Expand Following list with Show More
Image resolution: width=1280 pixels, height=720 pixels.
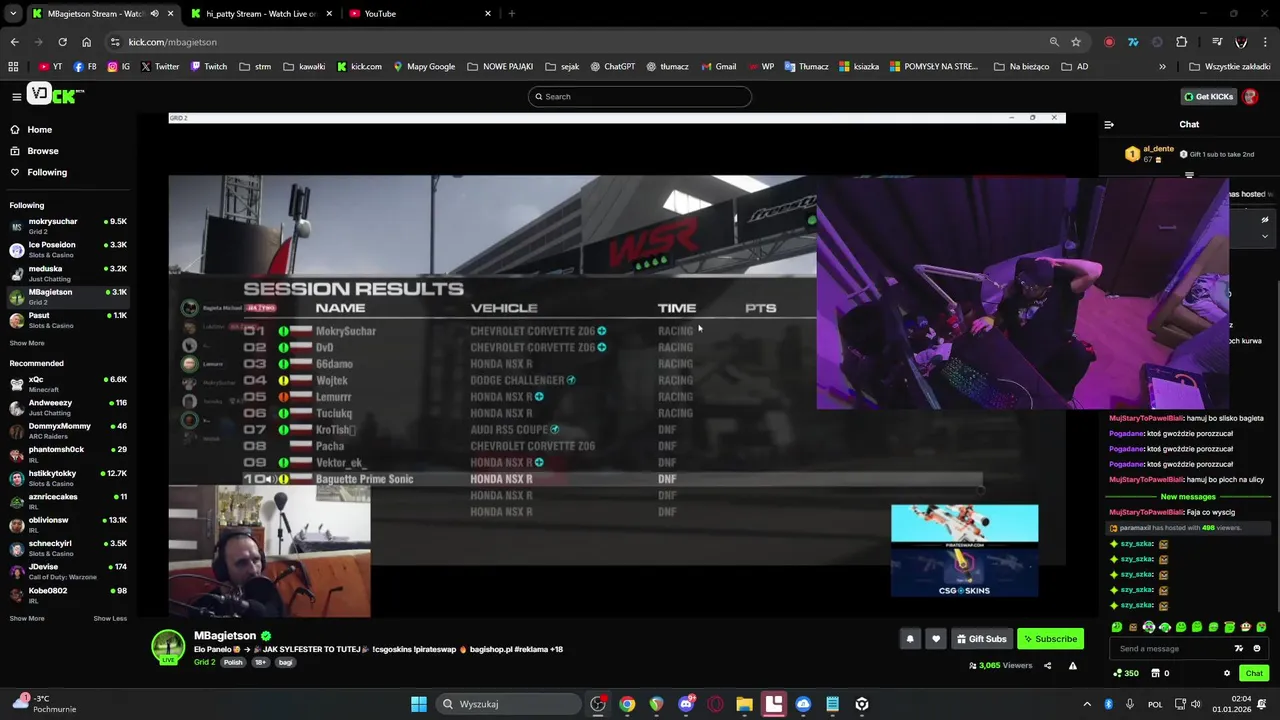[27, 343]
